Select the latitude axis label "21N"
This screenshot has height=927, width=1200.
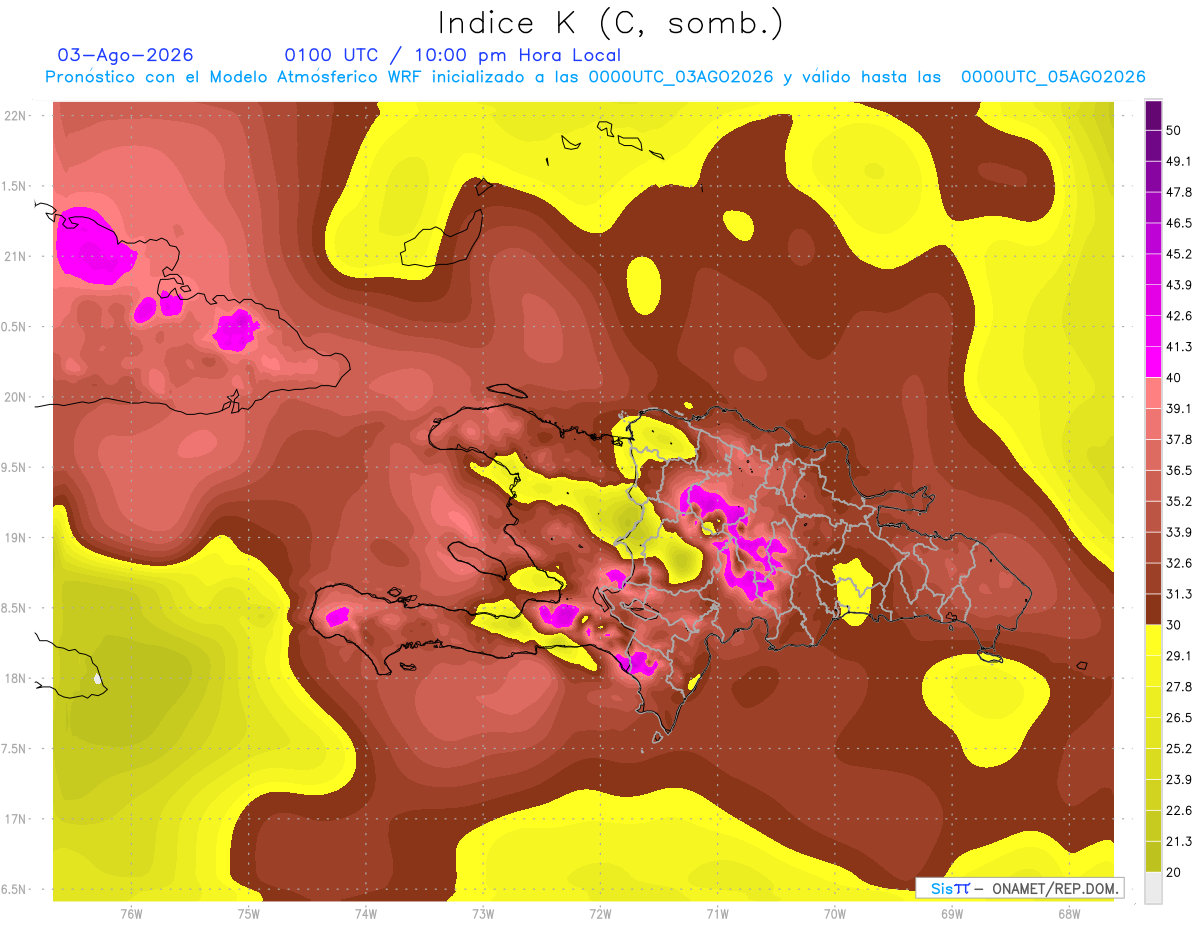pyautogui.click(x=15, y=257)
